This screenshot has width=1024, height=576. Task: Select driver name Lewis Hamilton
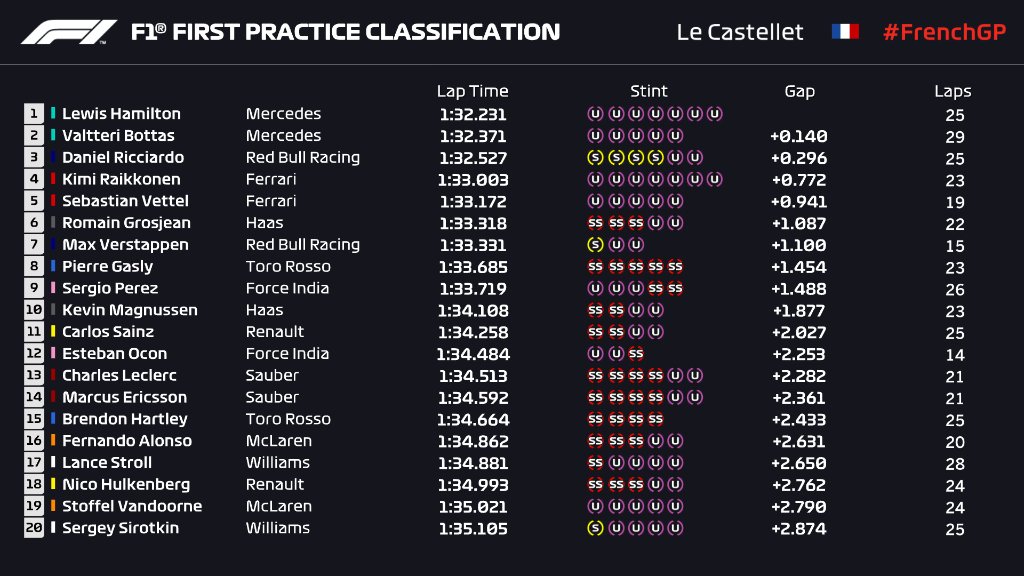point(121,114)
